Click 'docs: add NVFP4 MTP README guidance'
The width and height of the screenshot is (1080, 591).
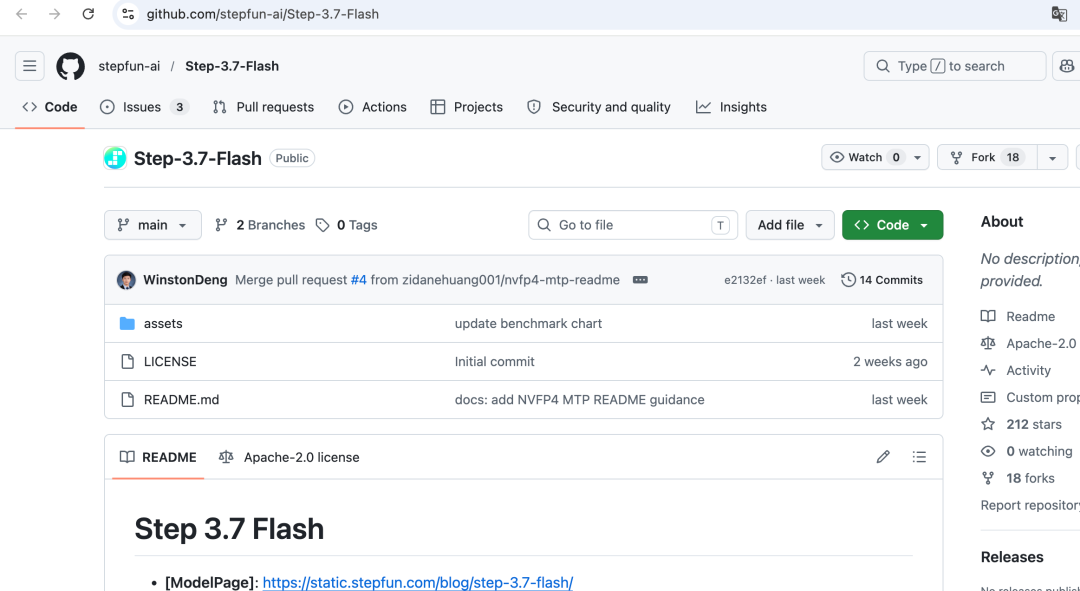579,400
